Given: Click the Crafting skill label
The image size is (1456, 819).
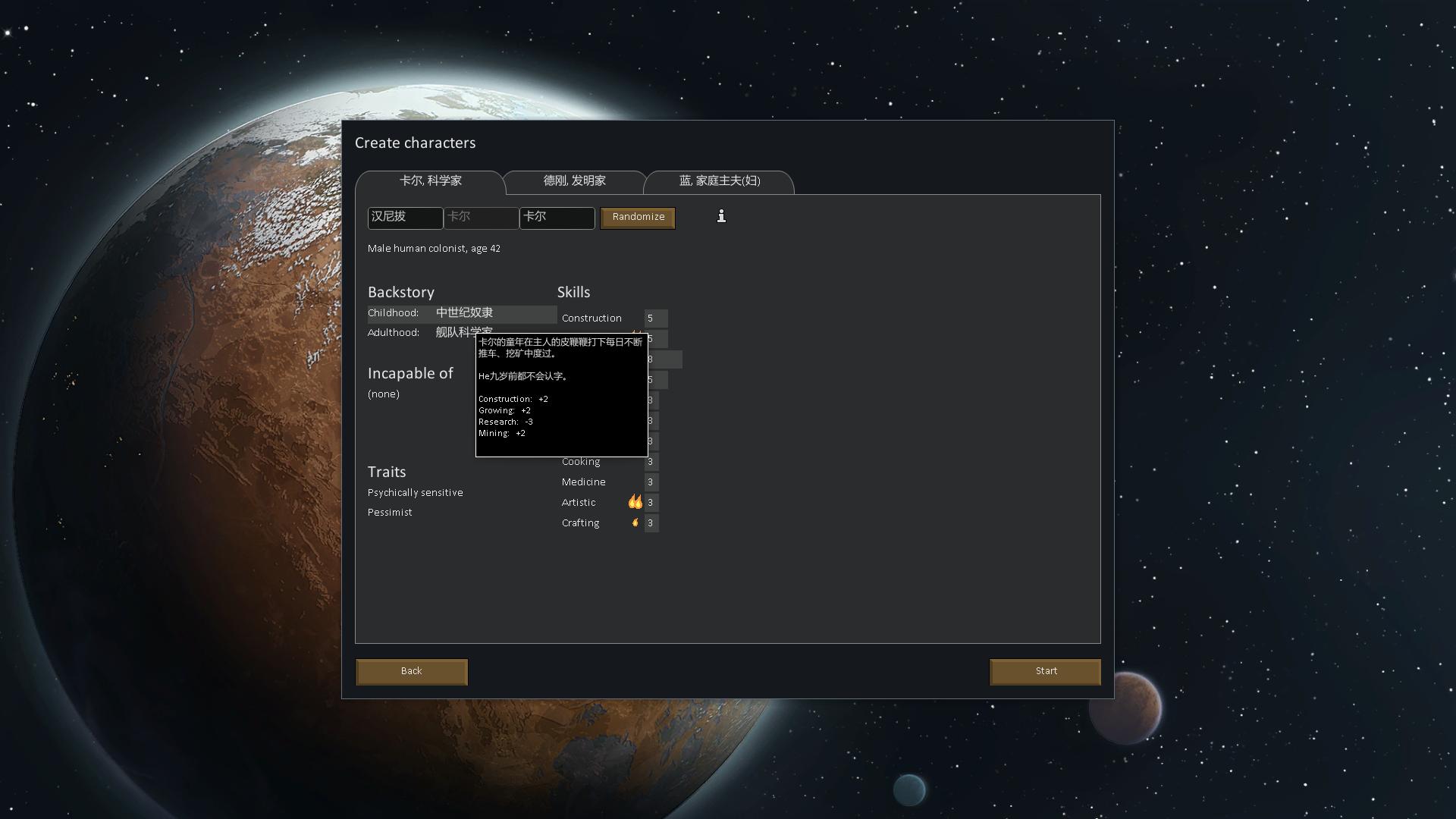Looking at the screenshot, I should pos(581,523).
